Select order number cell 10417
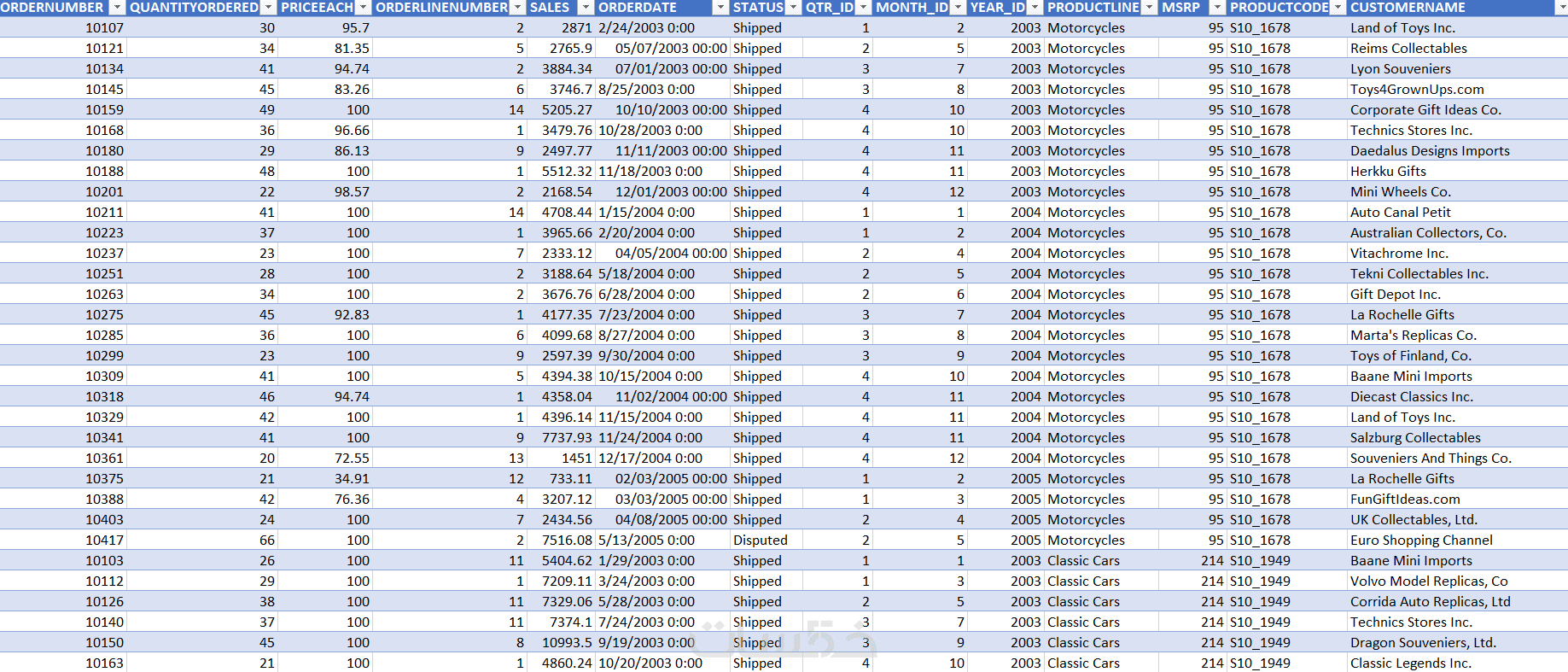Viewport: 1568px width, 672px height. tap(63, 541)
